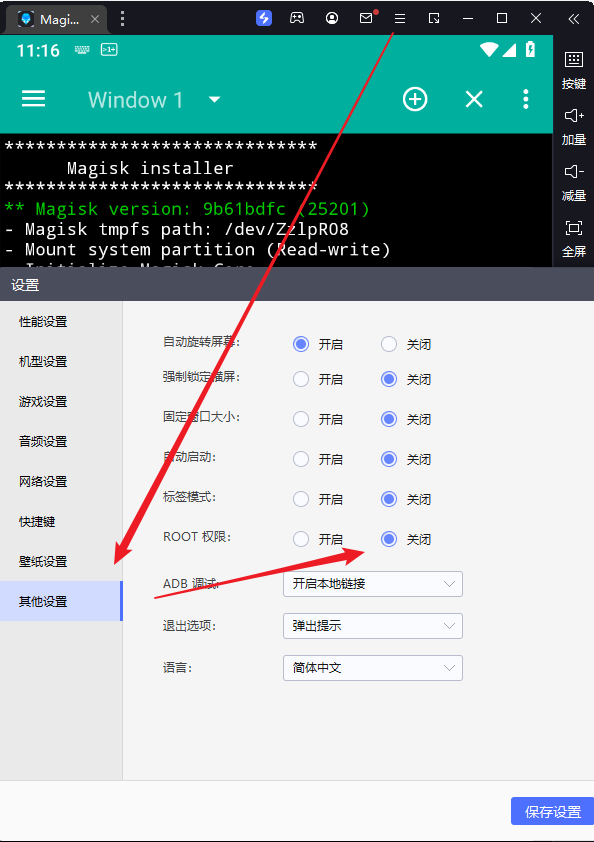The image size is (594, 842).
Task: Expand 语言 dropdown 简体中文
Action: 373,668
